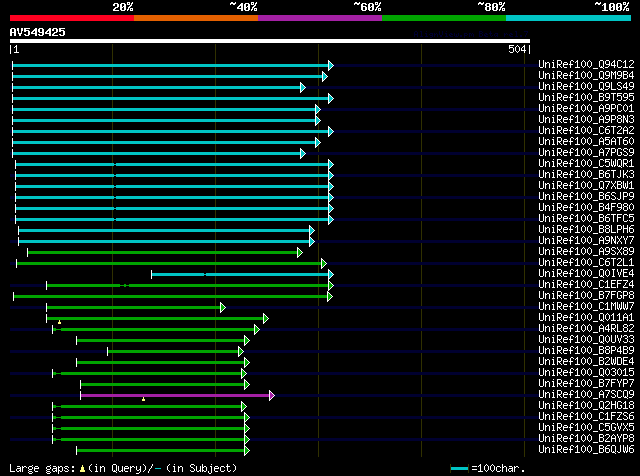
Task: Click the orange ~40% identity color segment
Action: [196, 18]
